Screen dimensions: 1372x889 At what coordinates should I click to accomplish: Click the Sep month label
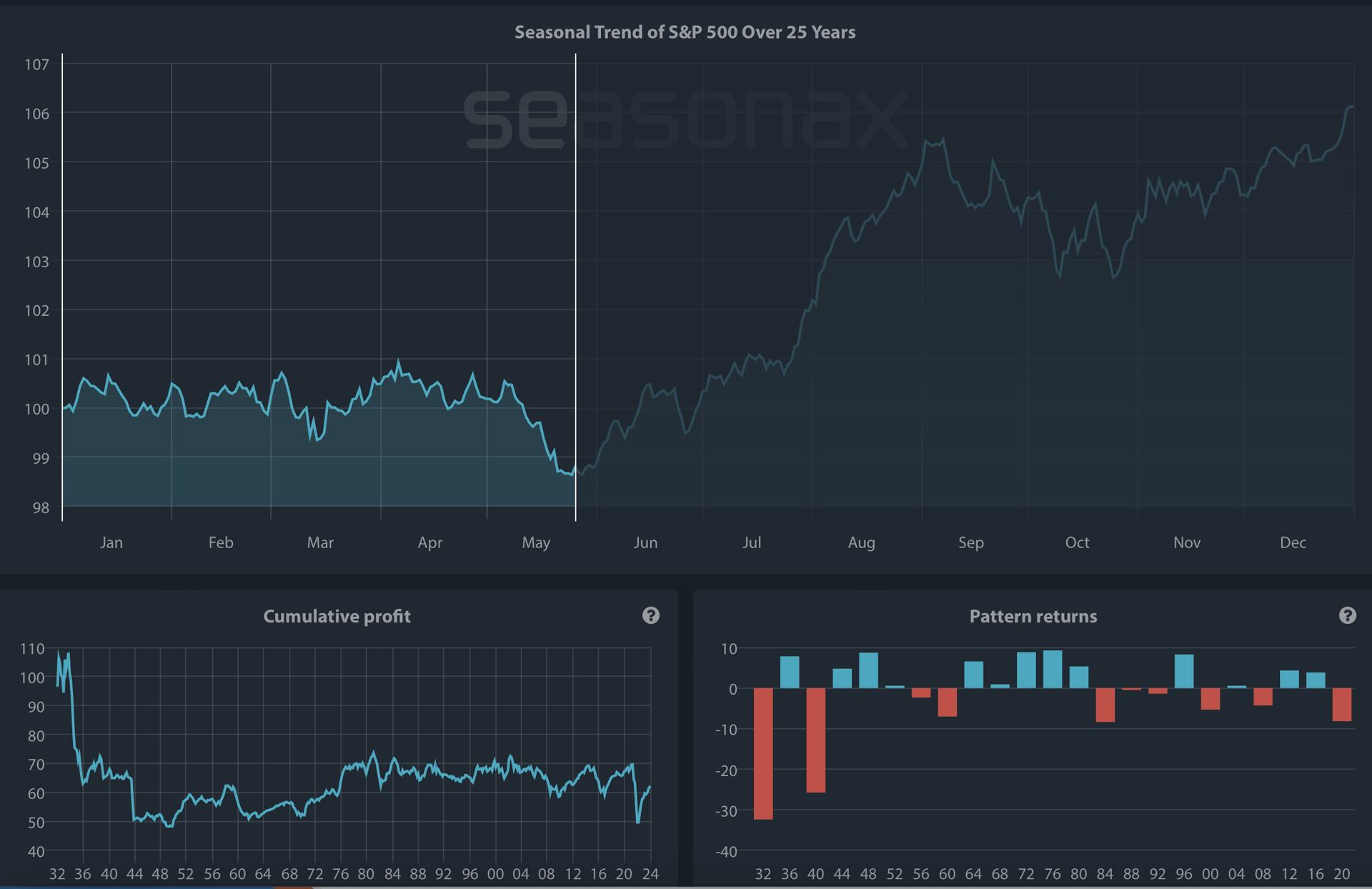[x=970, y=542]
